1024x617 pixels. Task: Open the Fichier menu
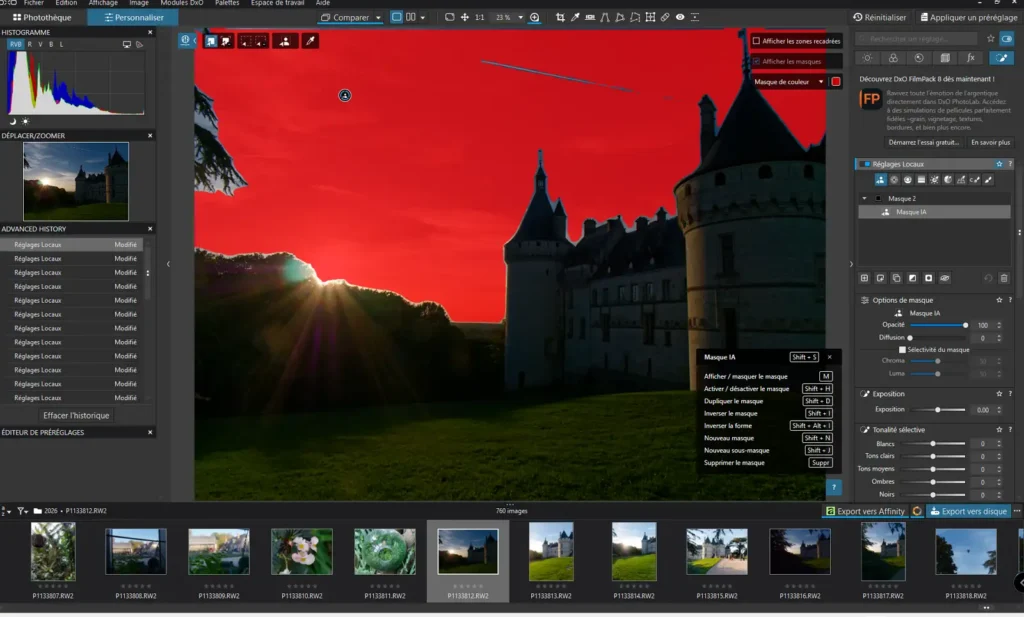click(x=33, y=3)
